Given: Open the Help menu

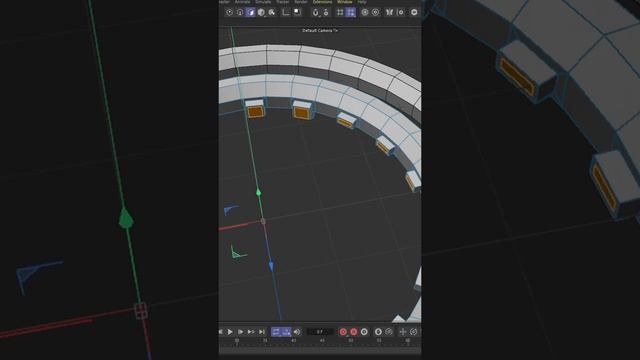Looking at the screenshot, I should click(362, 2).
